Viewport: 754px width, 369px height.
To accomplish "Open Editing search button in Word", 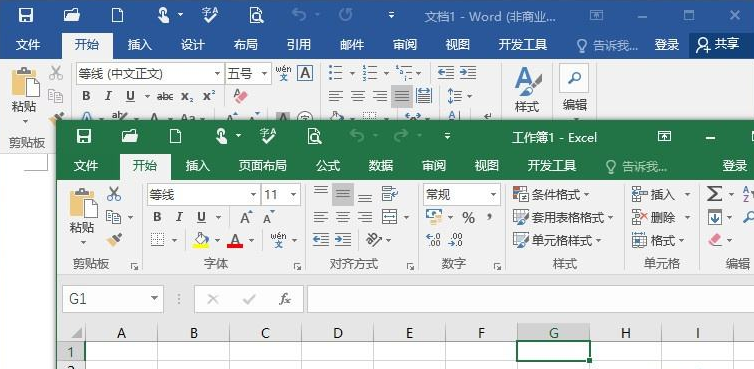I will point(574,78).
